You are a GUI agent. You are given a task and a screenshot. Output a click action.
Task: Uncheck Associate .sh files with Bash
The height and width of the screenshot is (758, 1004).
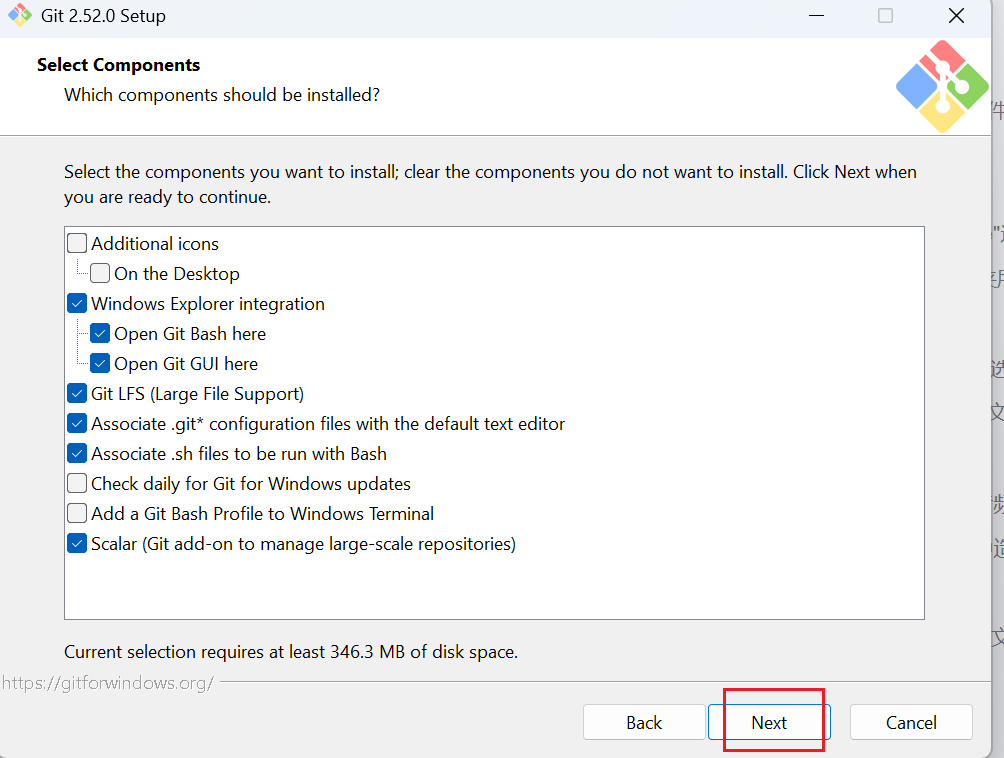coord(77,453)
